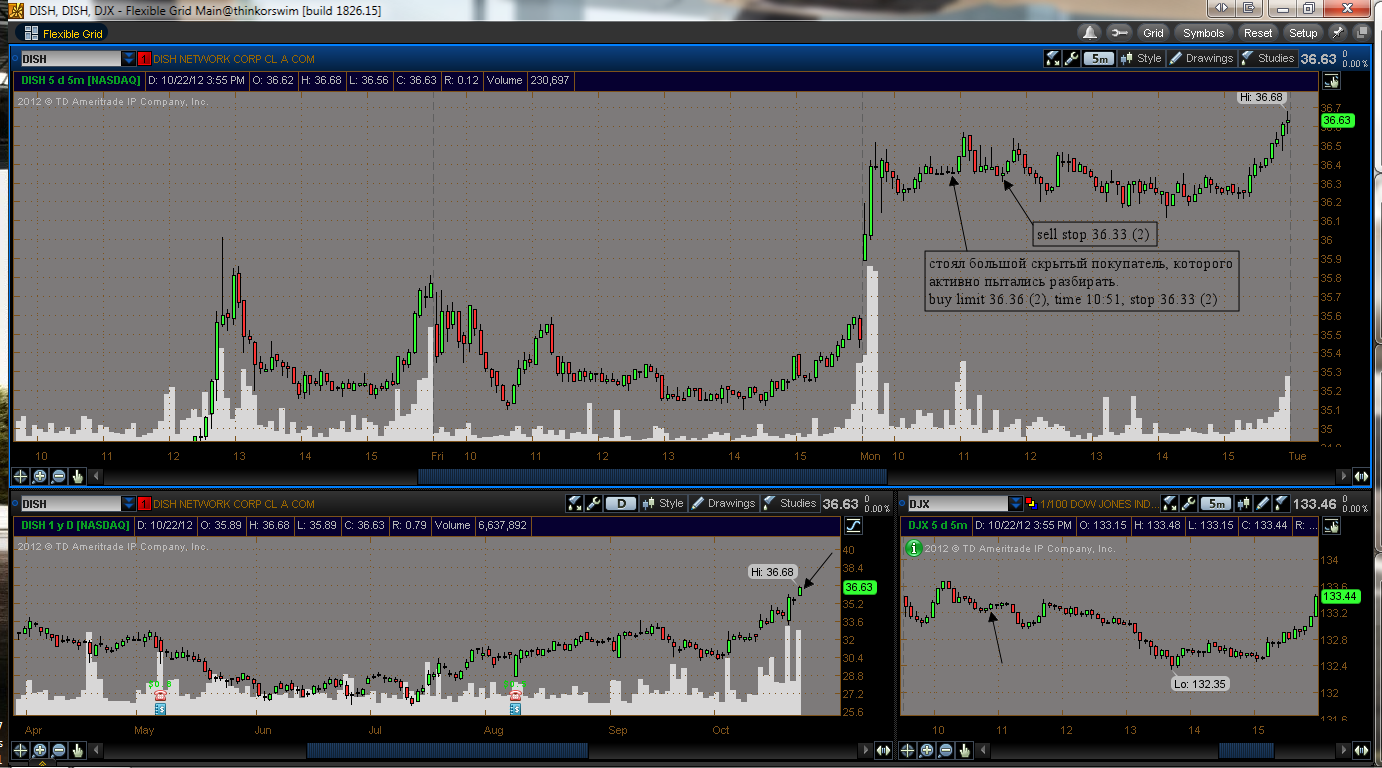
Task: Click the DJX symbol field
Action: pyautogui.click(x=957, y=503)
